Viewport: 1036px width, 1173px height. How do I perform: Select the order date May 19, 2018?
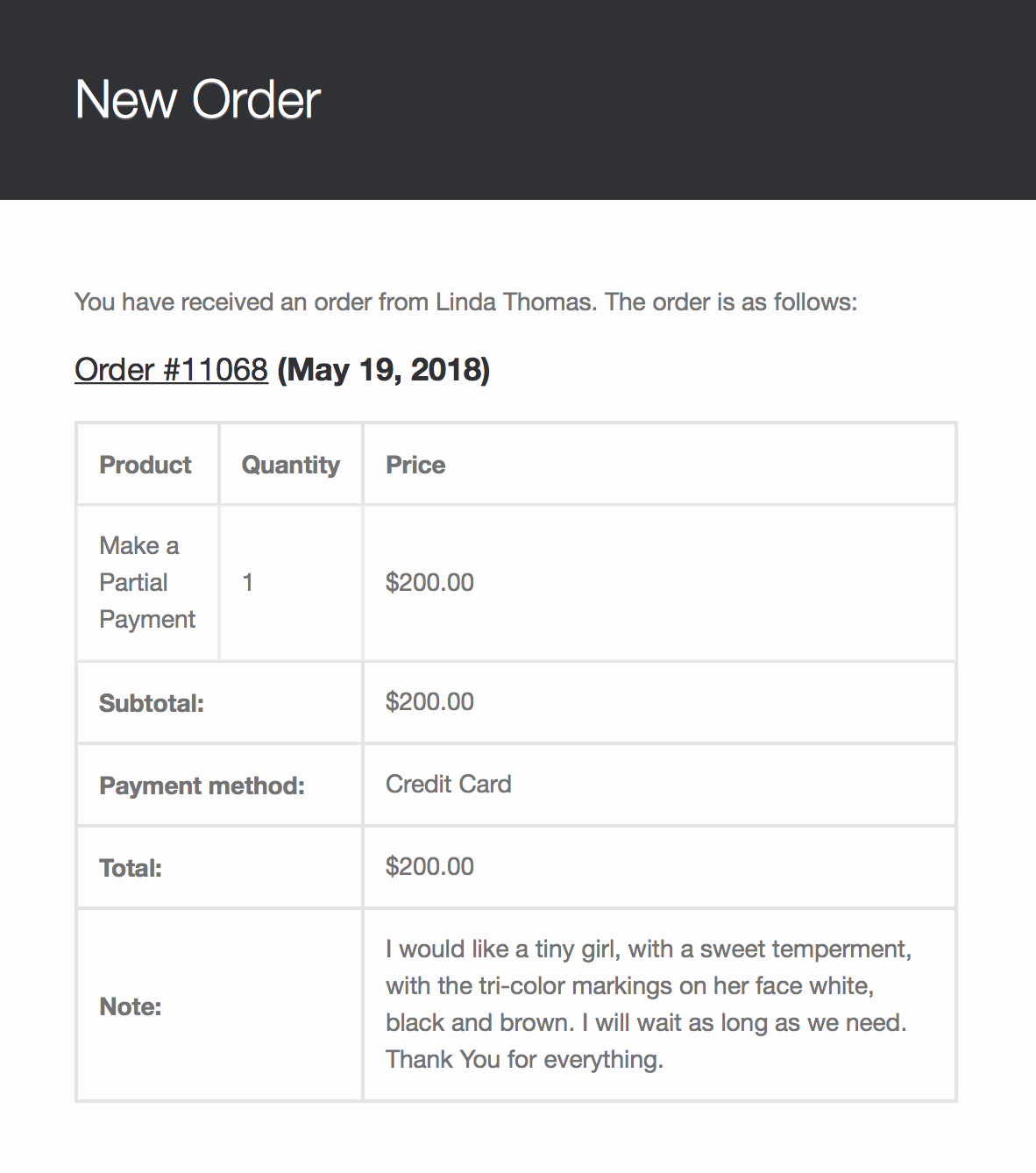pos(384,370)
